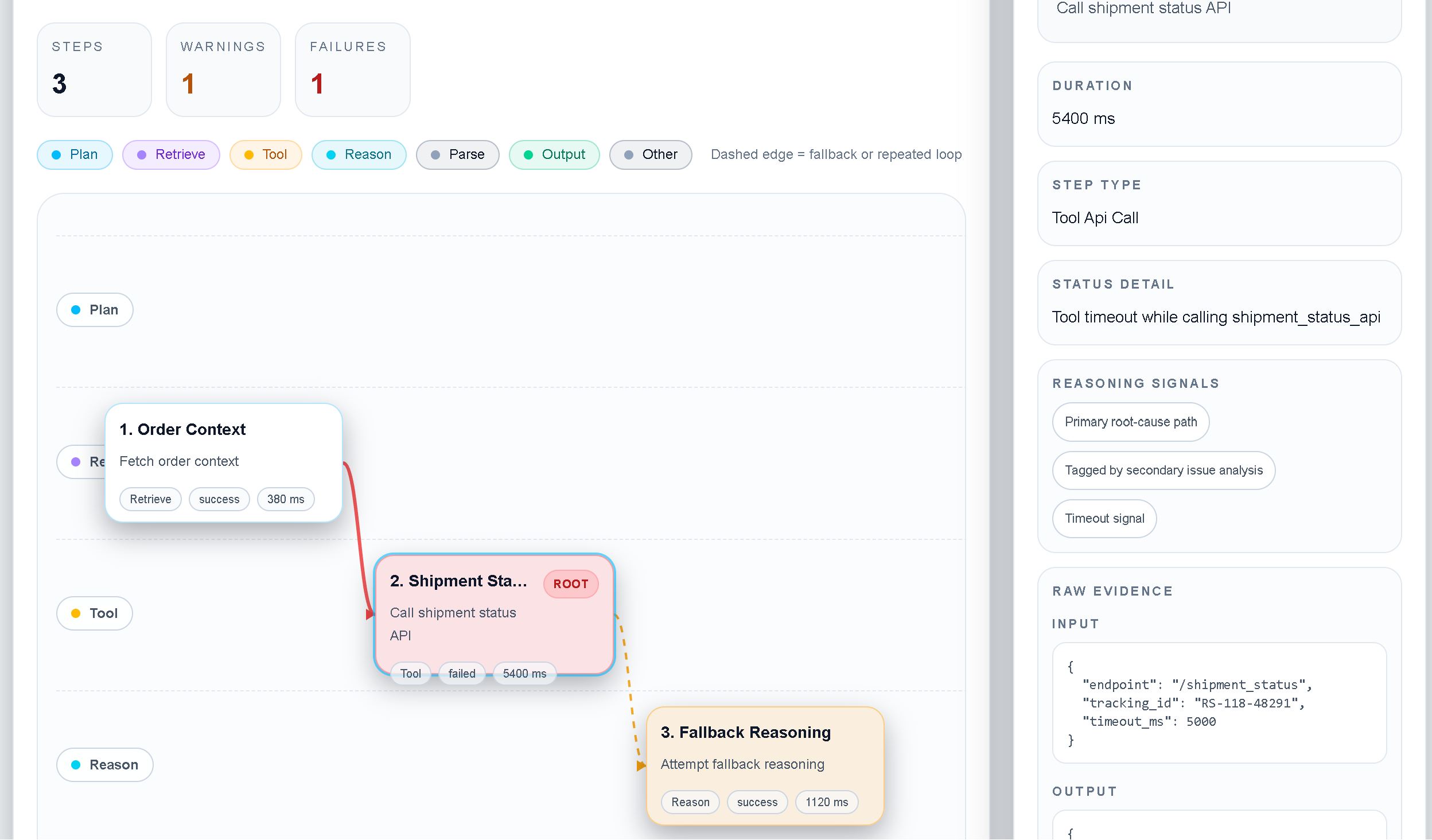The image size is (1432, 840).
Task: Toggle the Output legend filter chip
Action: [x=554, y=154]
